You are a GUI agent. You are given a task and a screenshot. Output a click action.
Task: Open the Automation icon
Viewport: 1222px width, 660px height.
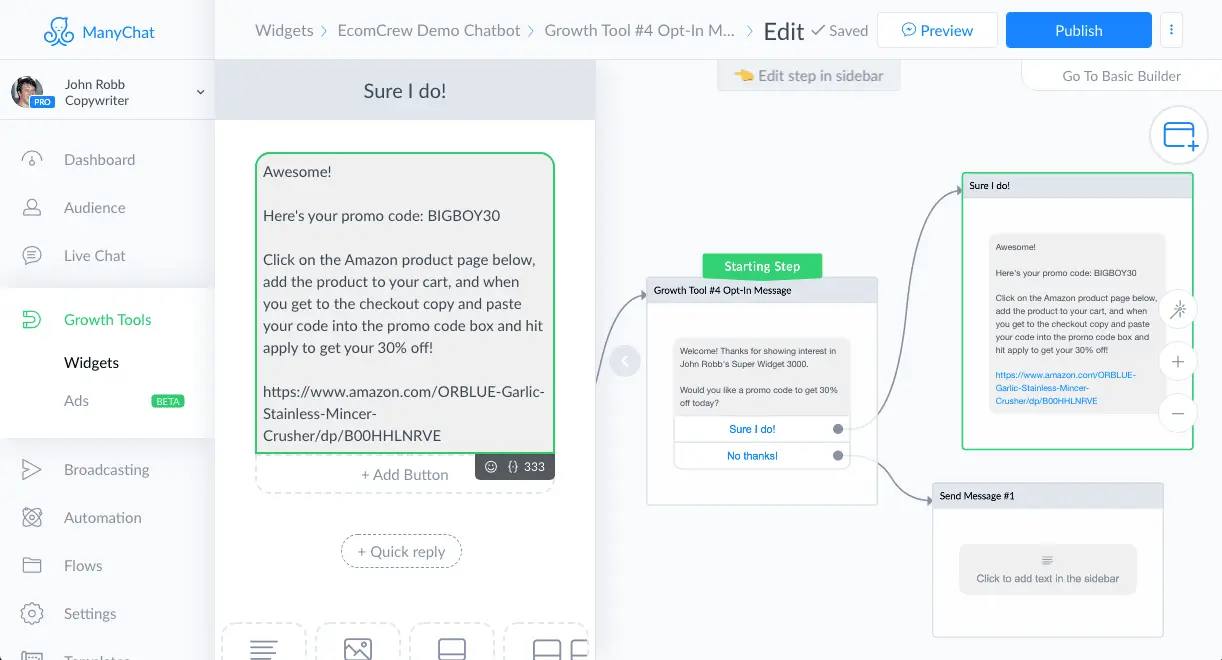[32, 518]
